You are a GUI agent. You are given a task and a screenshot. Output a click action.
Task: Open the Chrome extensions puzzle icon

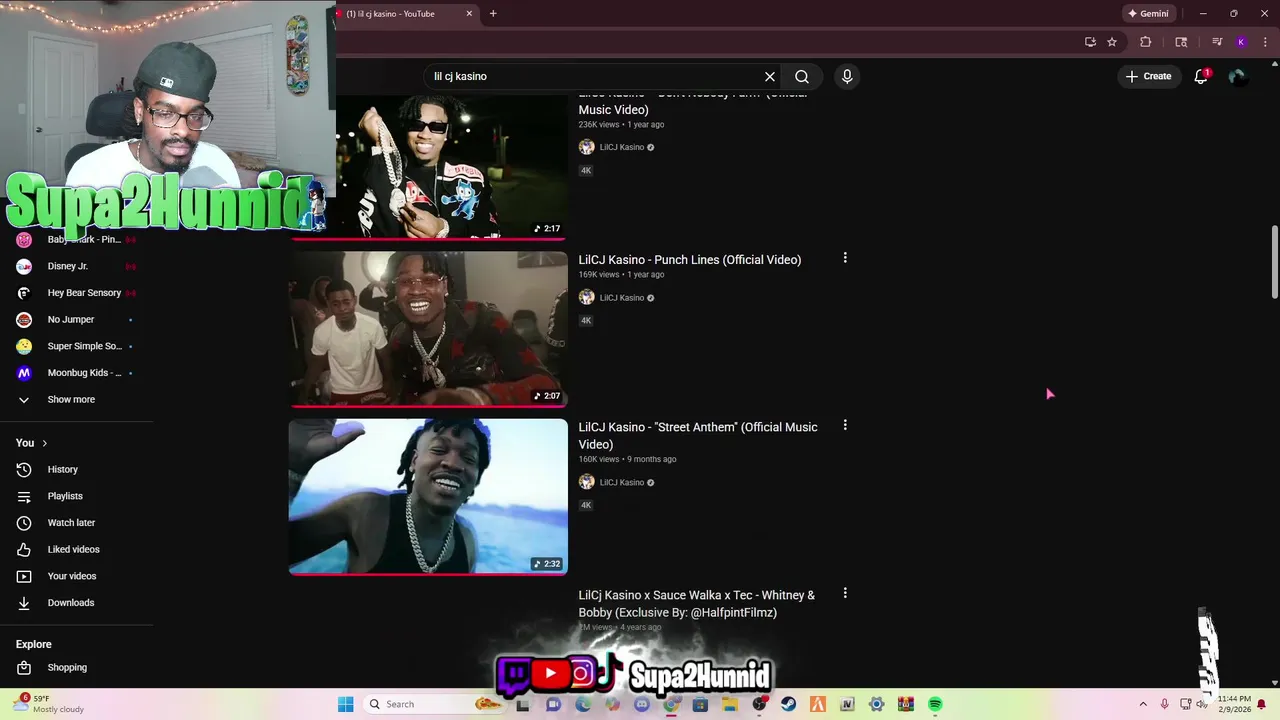(x=1146, y=42)
